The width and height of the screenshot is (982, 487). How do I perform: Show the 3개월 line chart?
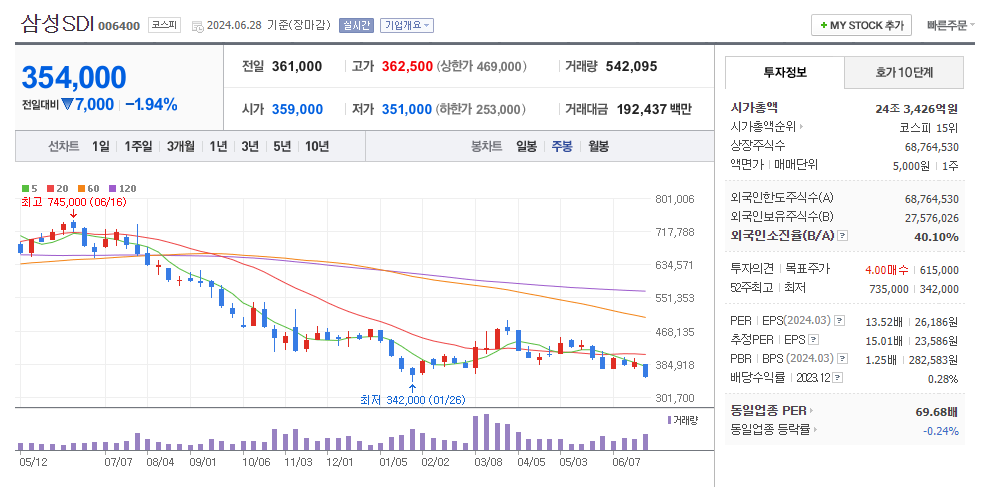pos(180,146)
